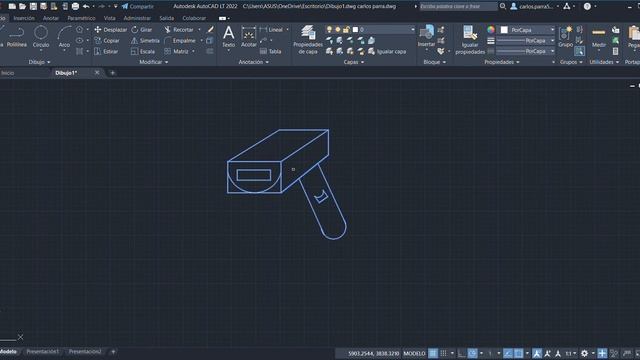Open the Anotar ribbon tab
640x360 pixels.
point(51,18)
